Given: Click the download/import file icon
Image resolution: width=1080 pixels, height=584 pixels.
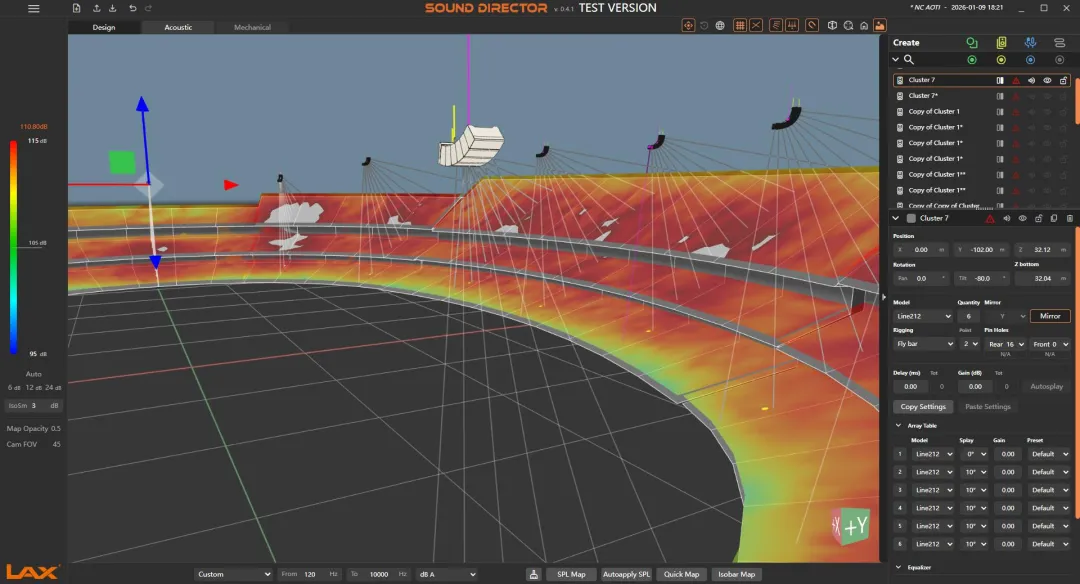Looking at the screenshot, I should (112, 8).
